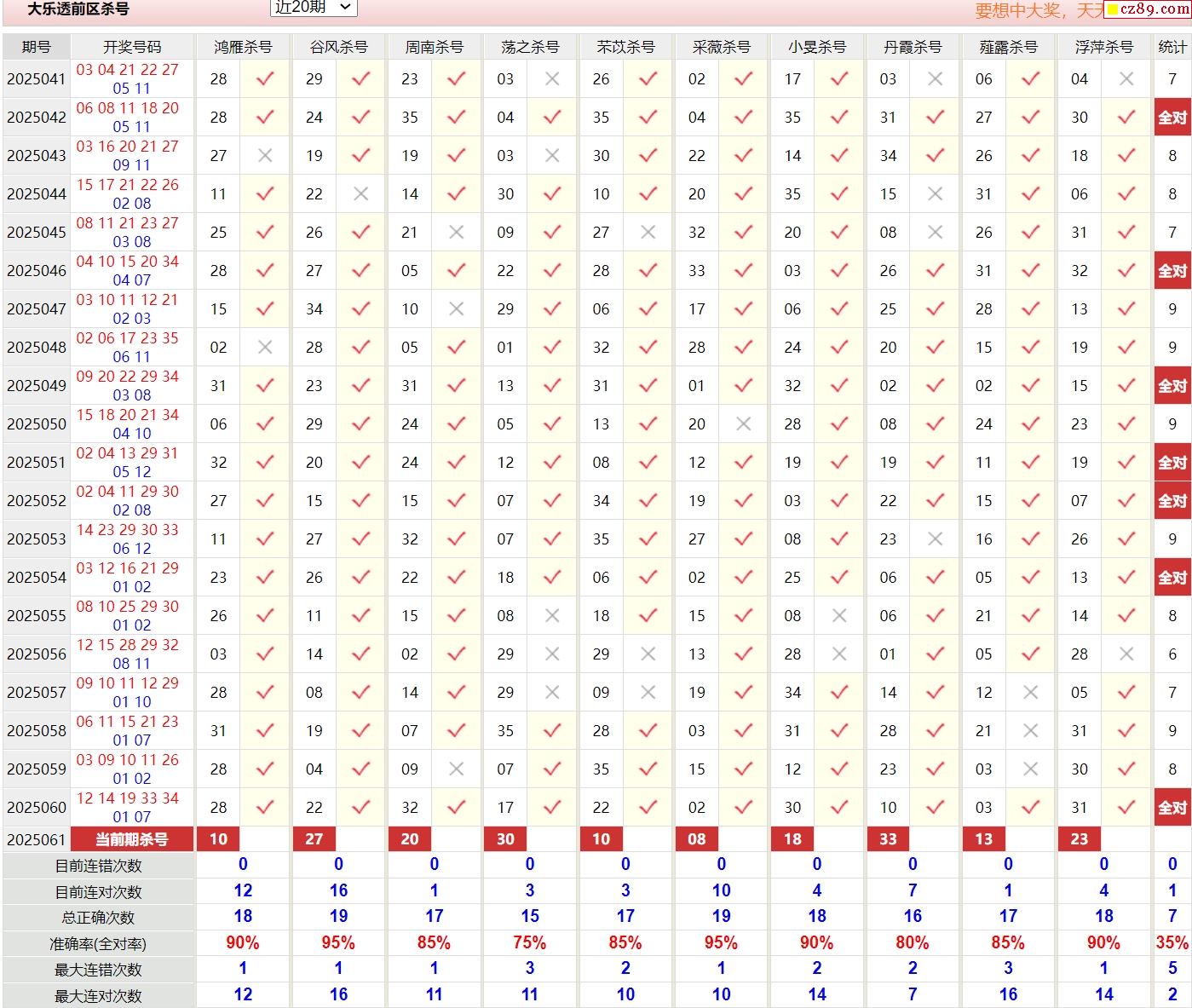Click the current 周南 kill number 20

(409, 839)
